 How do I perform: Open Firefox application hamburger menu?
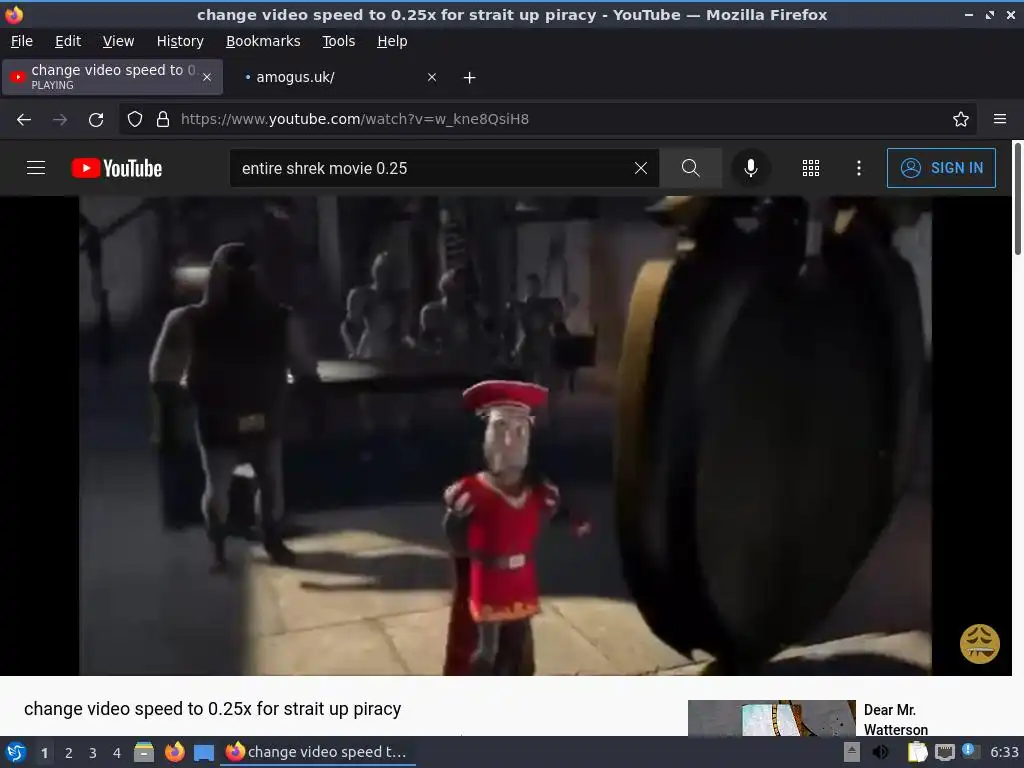(1000, 119)
